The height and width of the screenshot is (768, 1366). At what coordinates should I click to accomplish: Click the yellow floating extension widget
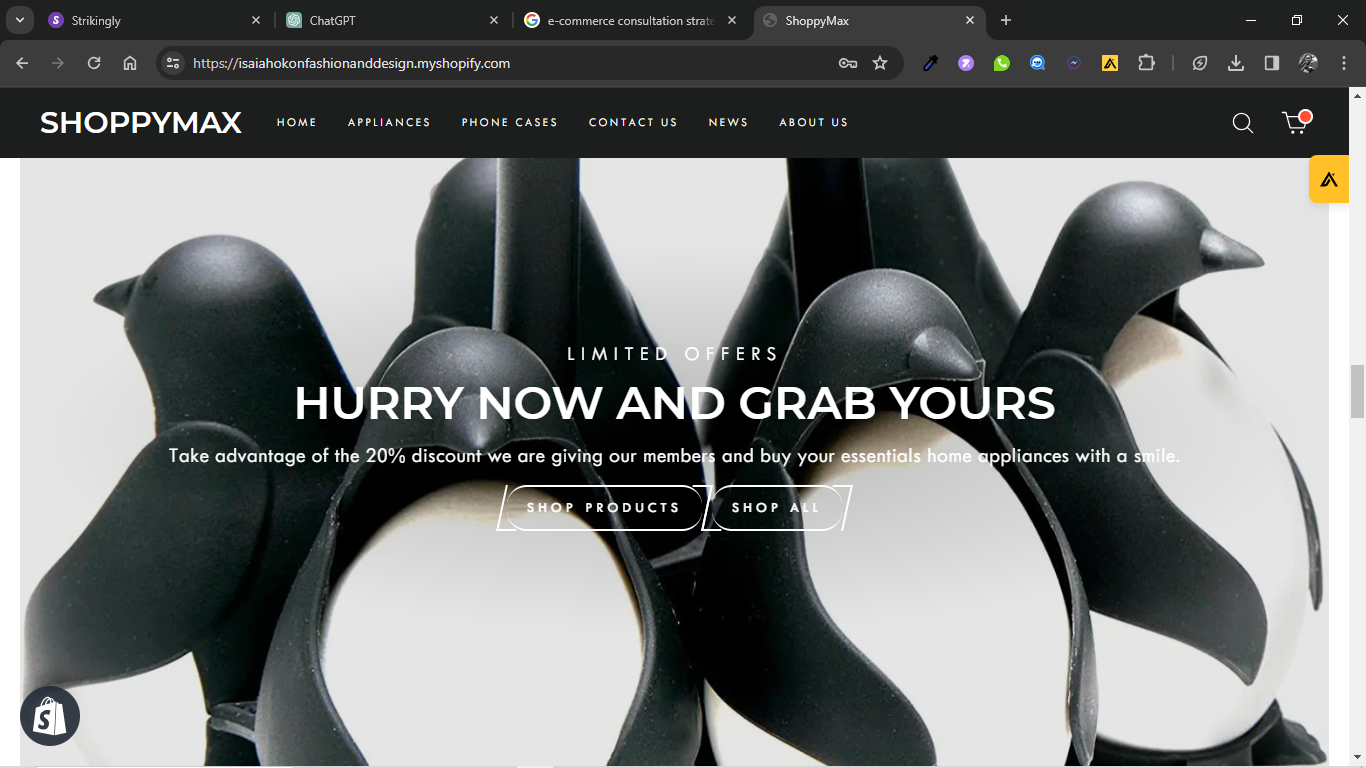click(x=1329, y=180)
